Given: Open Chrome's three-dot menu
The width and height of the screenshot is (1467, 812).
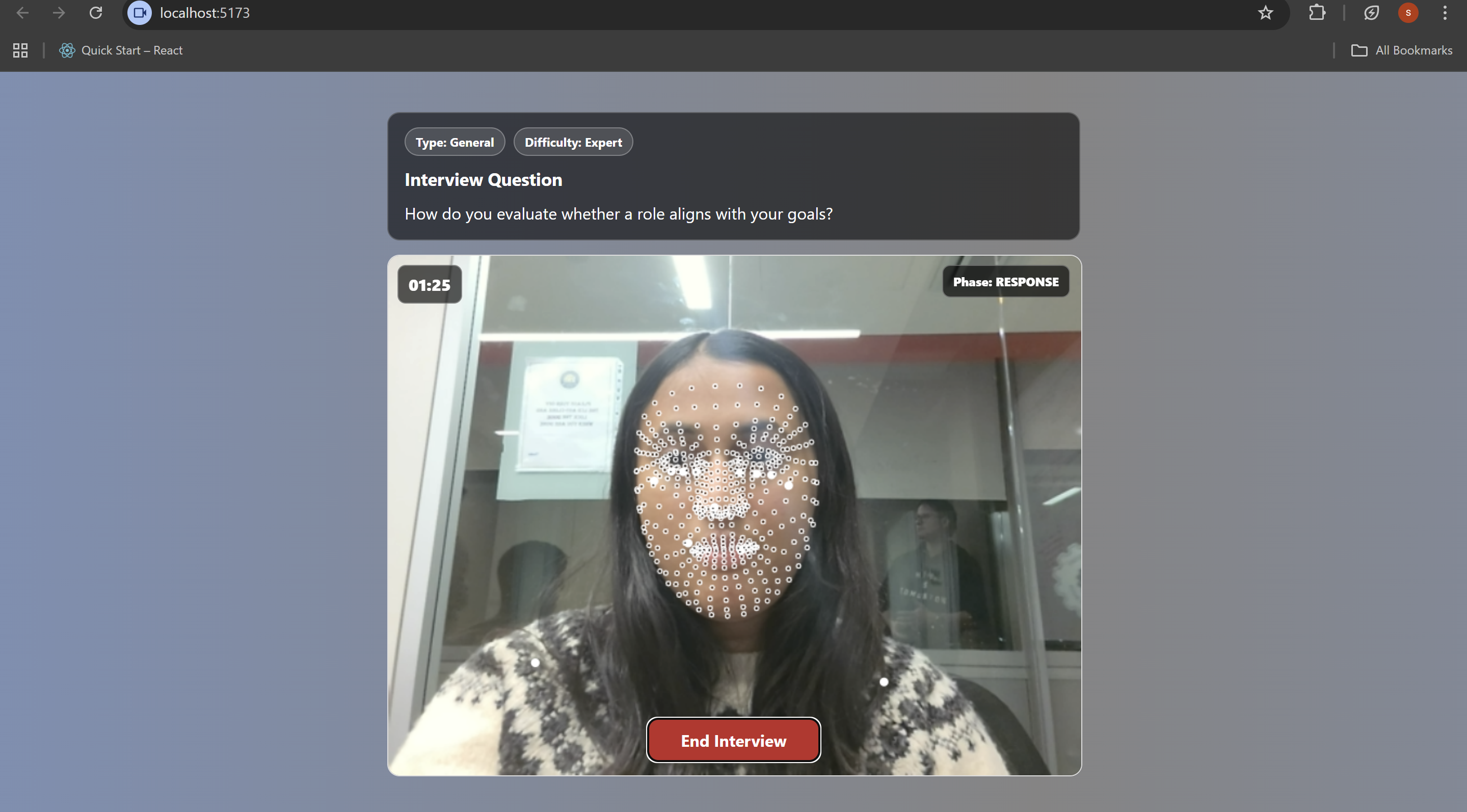Looking at the screenshot, I should pos(1445,13).
